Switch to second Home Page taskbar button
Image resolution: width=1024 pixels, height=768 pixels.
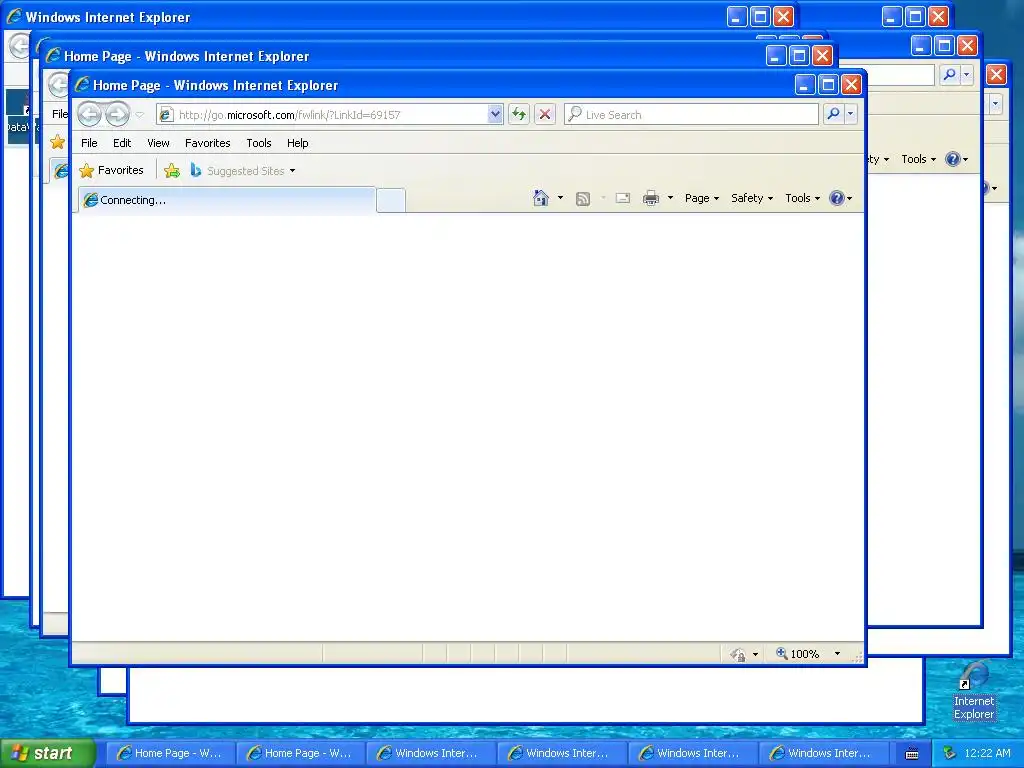click(299, 753)
